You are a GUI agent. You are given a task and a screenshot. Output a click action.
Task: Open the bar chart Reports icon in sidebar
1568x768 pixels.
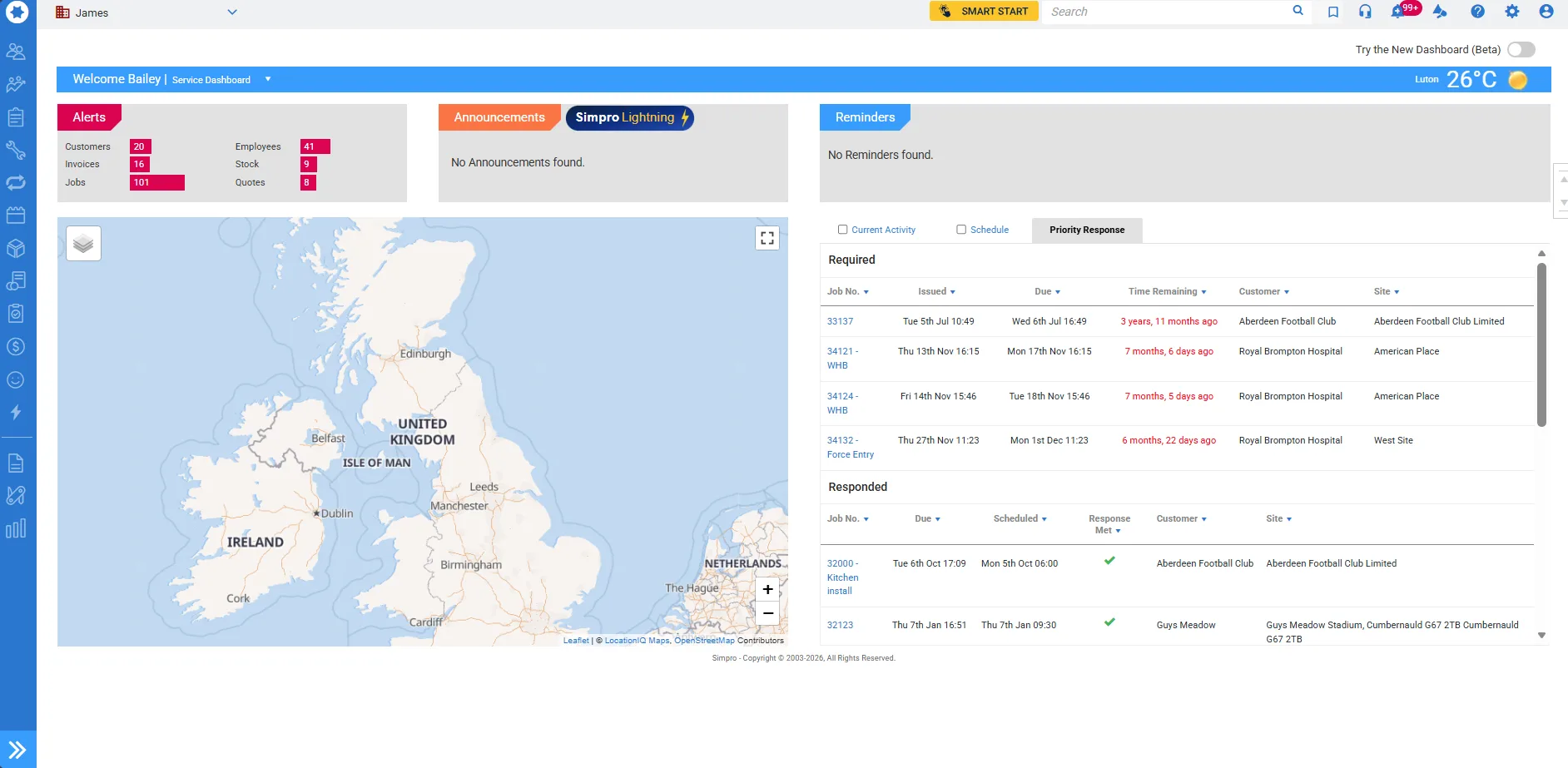coord(16,528)
